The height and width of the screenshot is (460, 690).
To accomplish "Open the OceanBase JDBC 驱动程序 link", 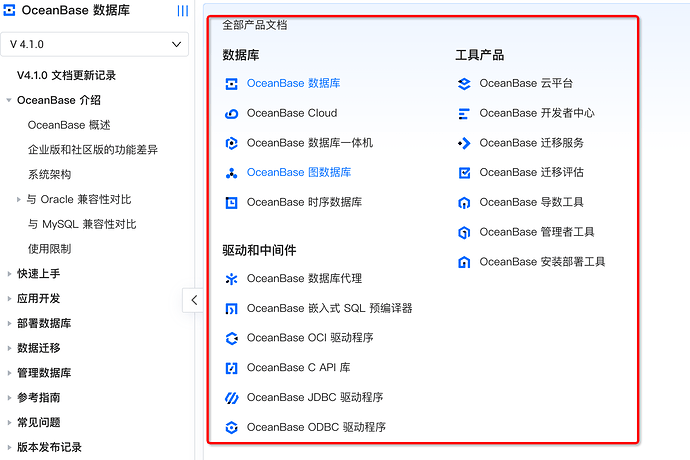I will tap(315, 397).
